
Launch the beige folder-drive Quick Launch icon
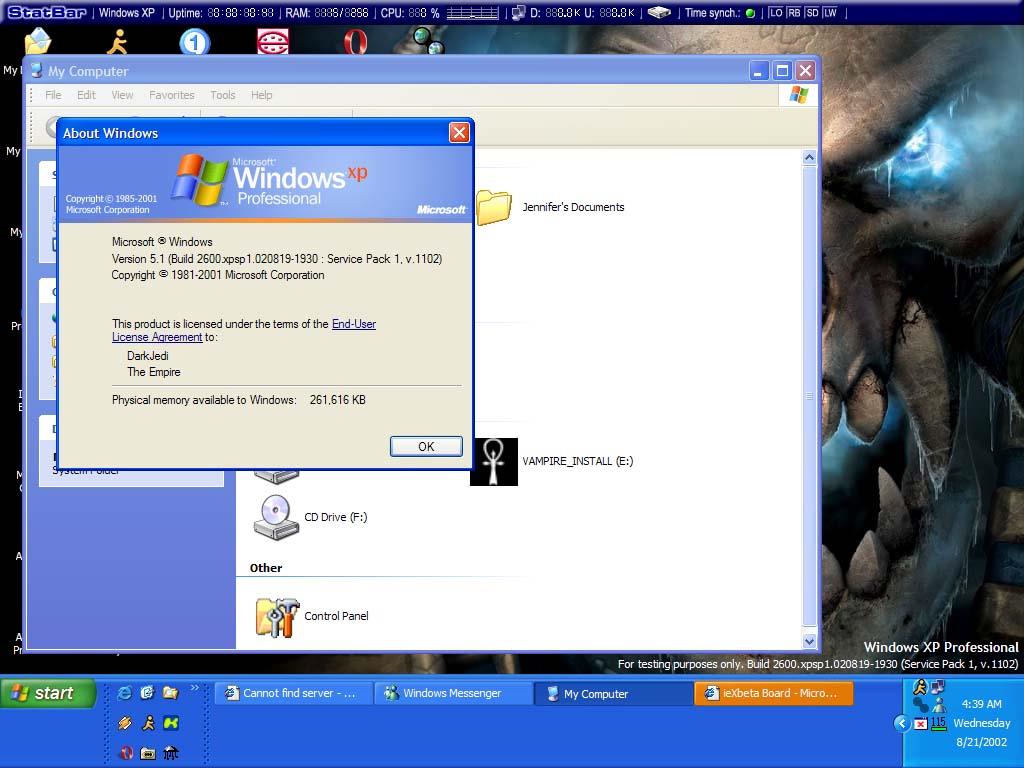(x=148, y=753)
